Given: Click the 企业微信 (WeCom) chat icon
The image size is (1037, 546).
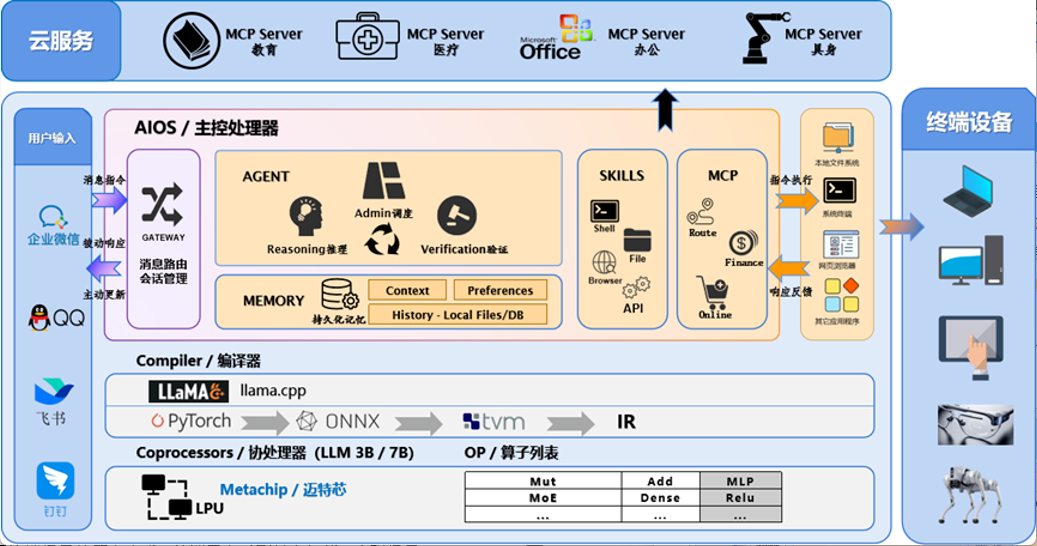Looking at the screenshot, I should (x=53, y=217).
